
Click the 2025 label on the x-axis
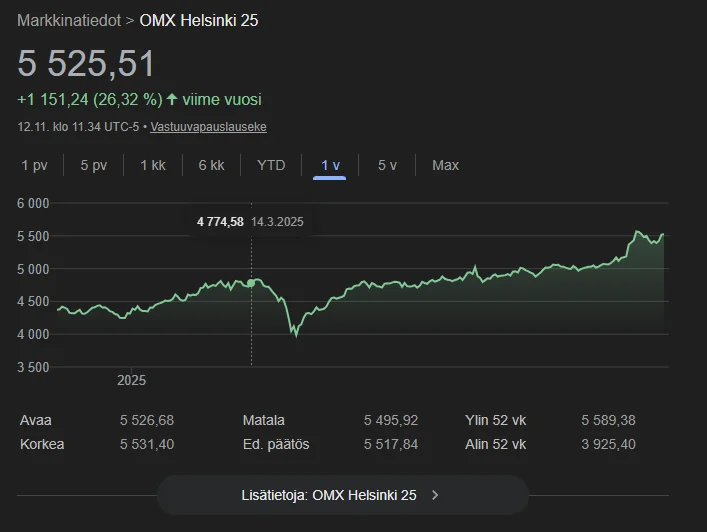coord(131,380)
